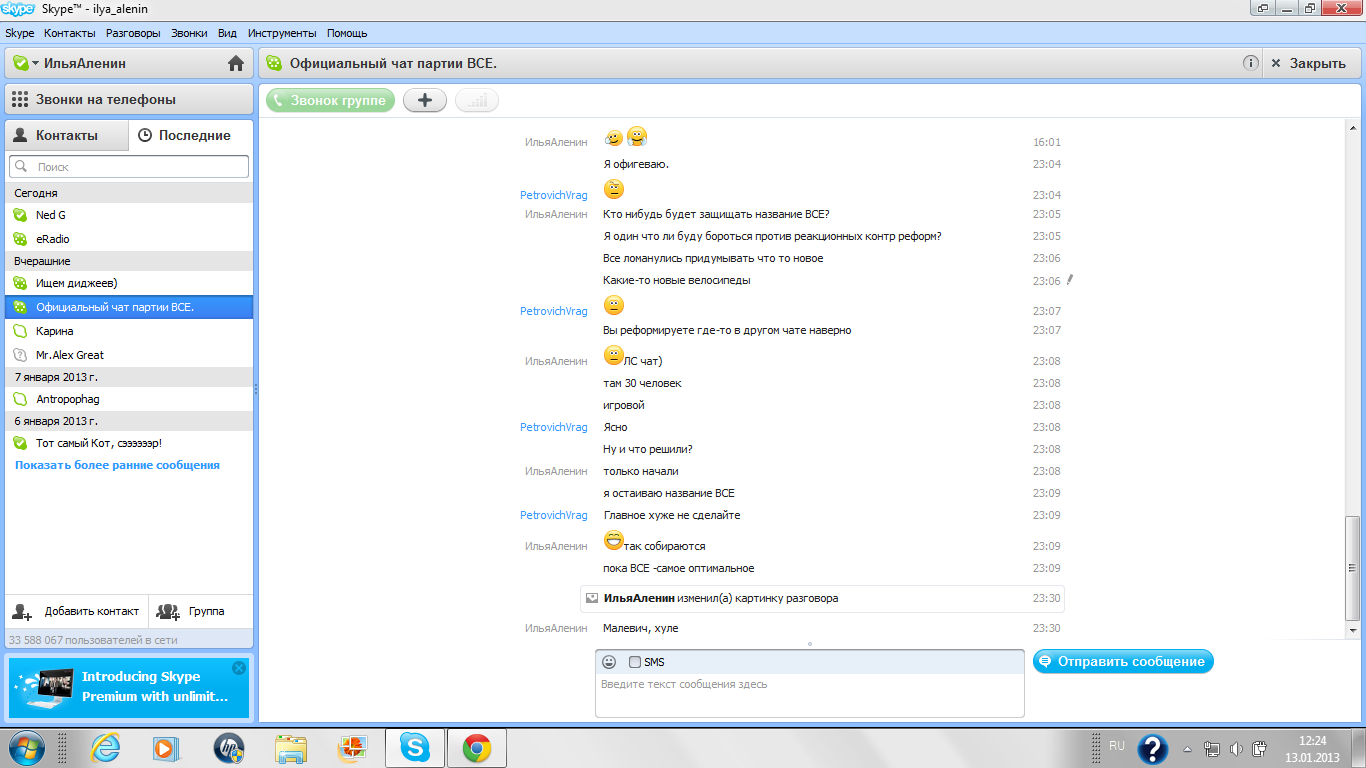Open the Skype menu
Image resolution: width=1366 pixels, height=768 pixels.
pyautogui.click(x=20, y=33)
